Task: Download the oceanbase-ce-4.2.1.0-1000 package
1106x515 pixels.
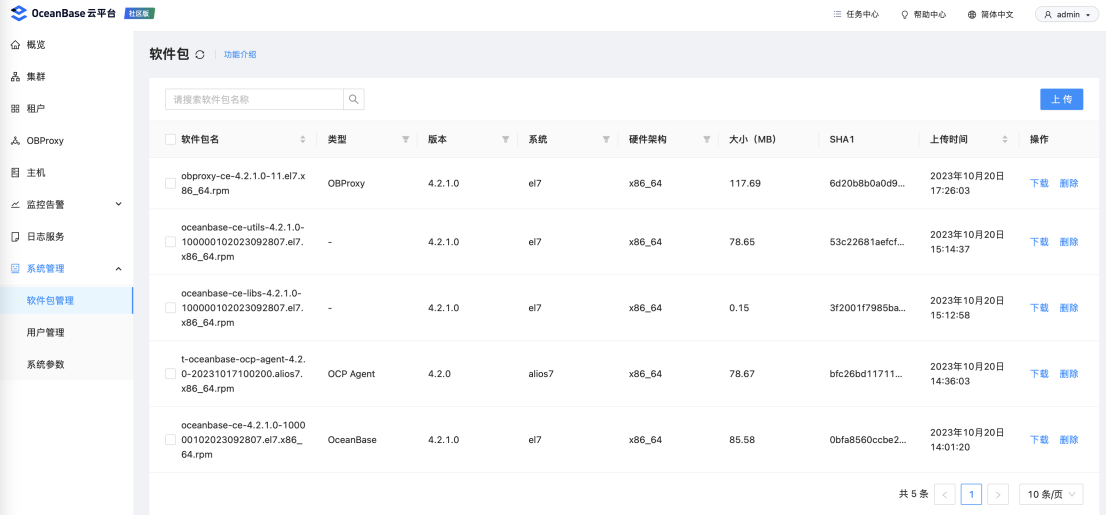Action: coord(1040,440)
